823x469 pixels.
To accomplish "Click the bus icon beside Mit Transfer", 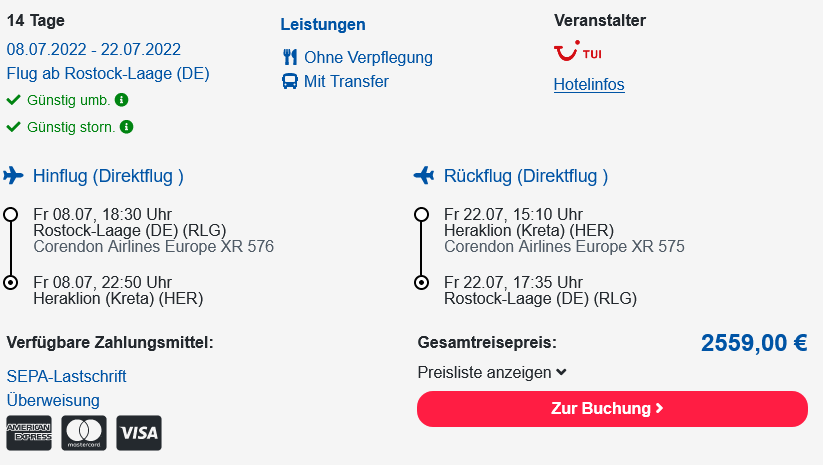I will click(x=290, y=81).
